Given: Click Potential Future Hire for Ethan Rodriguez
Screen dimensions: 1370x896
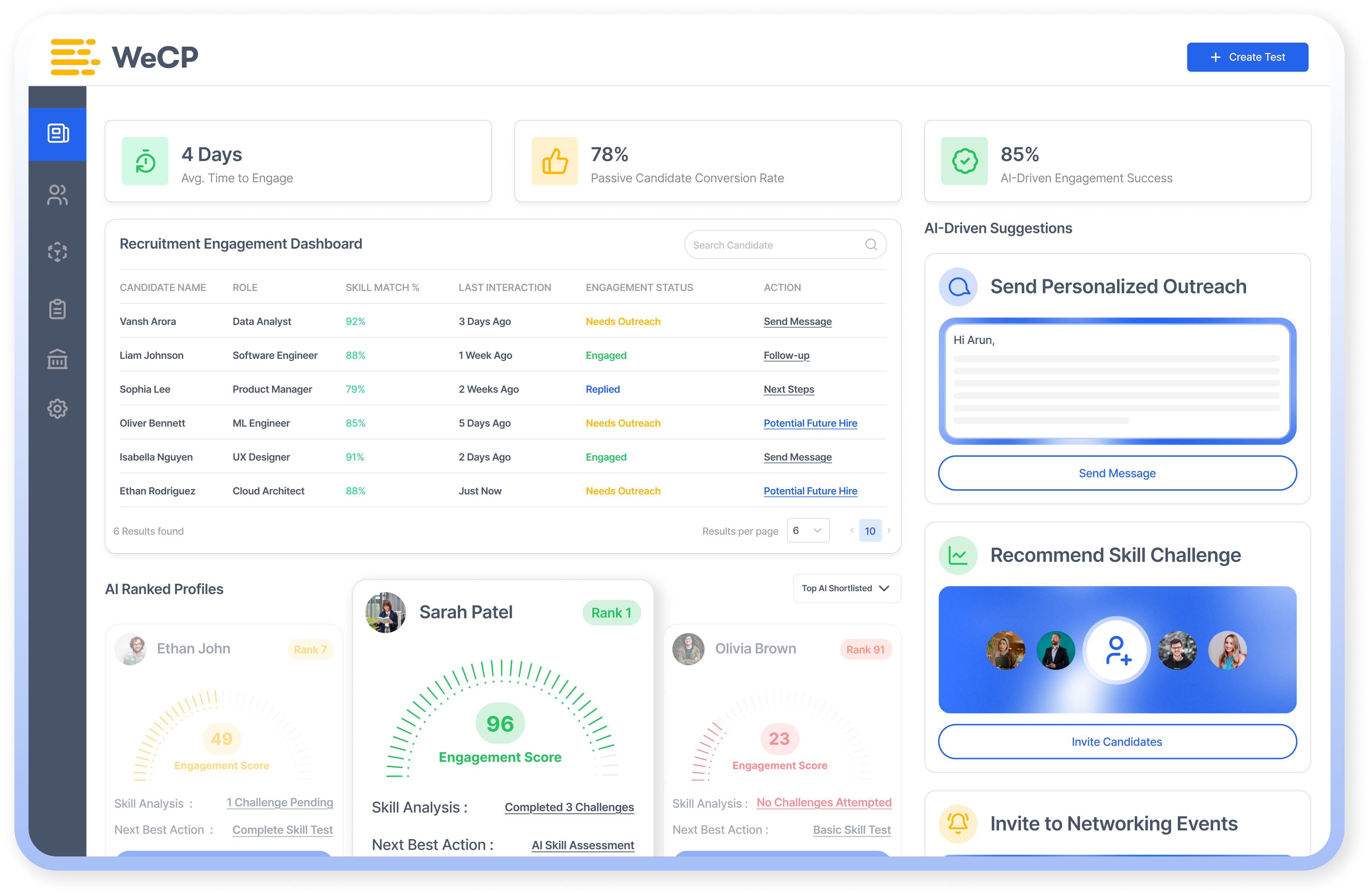Looking at the screenshot, I should 811,492.
